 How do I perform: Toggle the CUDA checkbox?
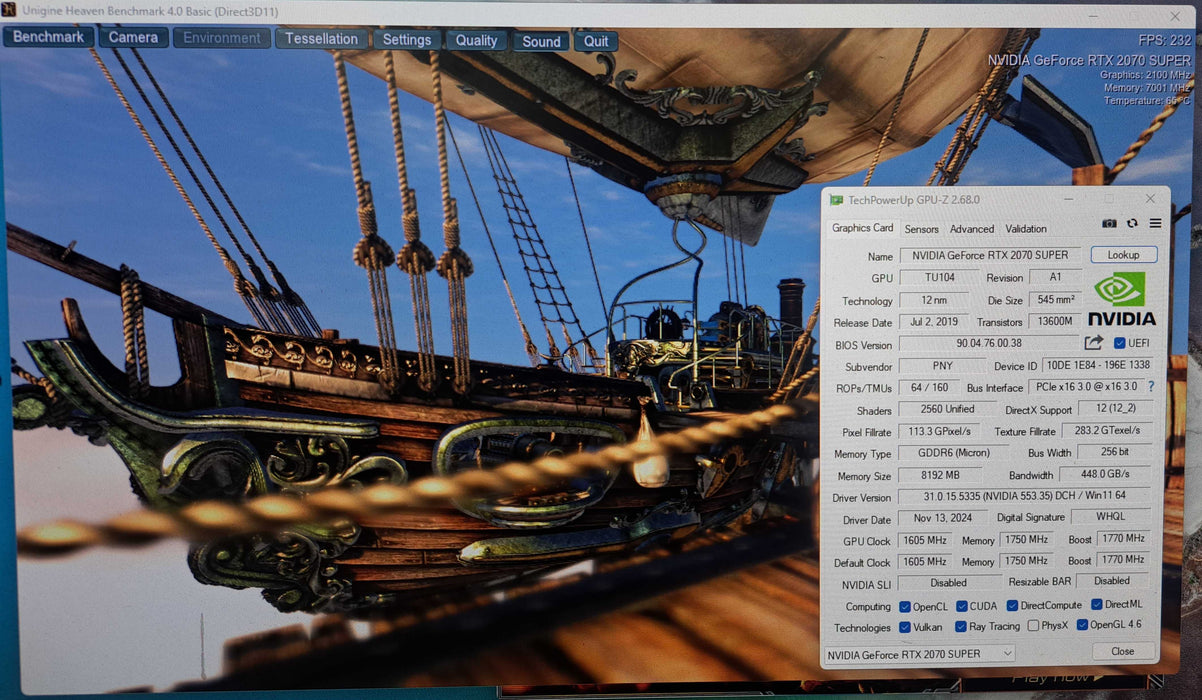tap(962, 606)
